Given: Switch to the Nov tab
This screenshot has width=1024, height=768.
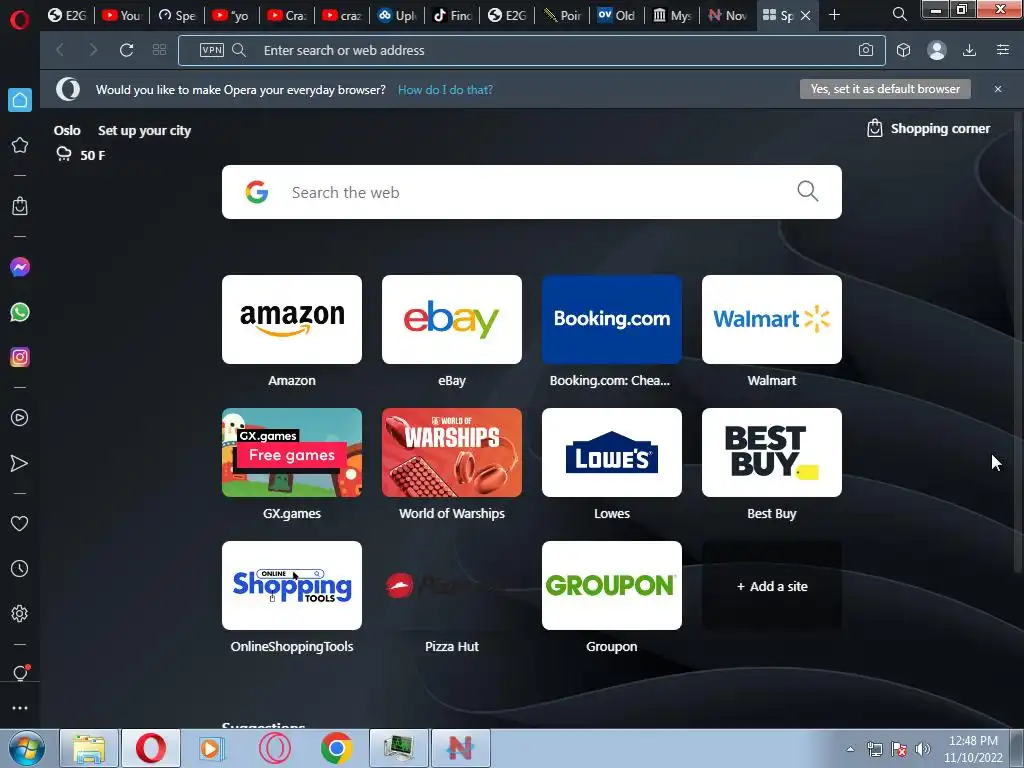Looking at the screenshot, I should (x=727, y=15).
